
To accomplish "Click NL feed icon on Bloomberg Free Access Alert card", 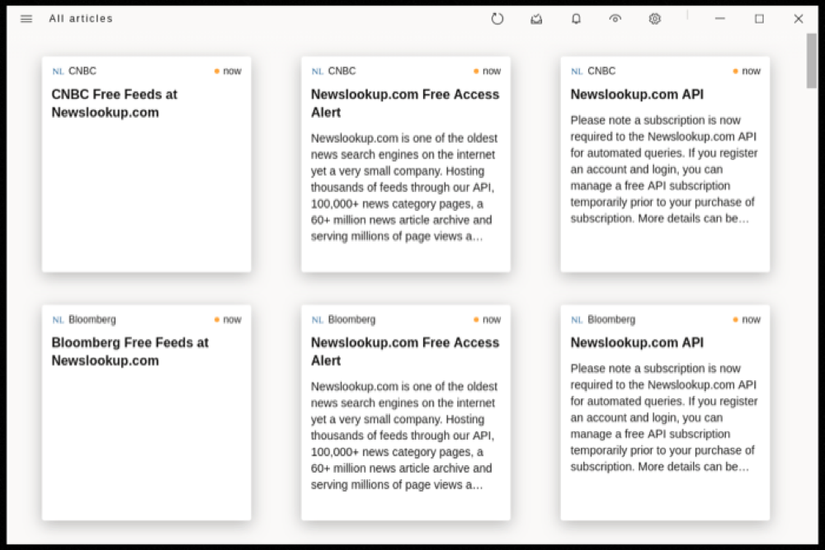I will (317, 319).
